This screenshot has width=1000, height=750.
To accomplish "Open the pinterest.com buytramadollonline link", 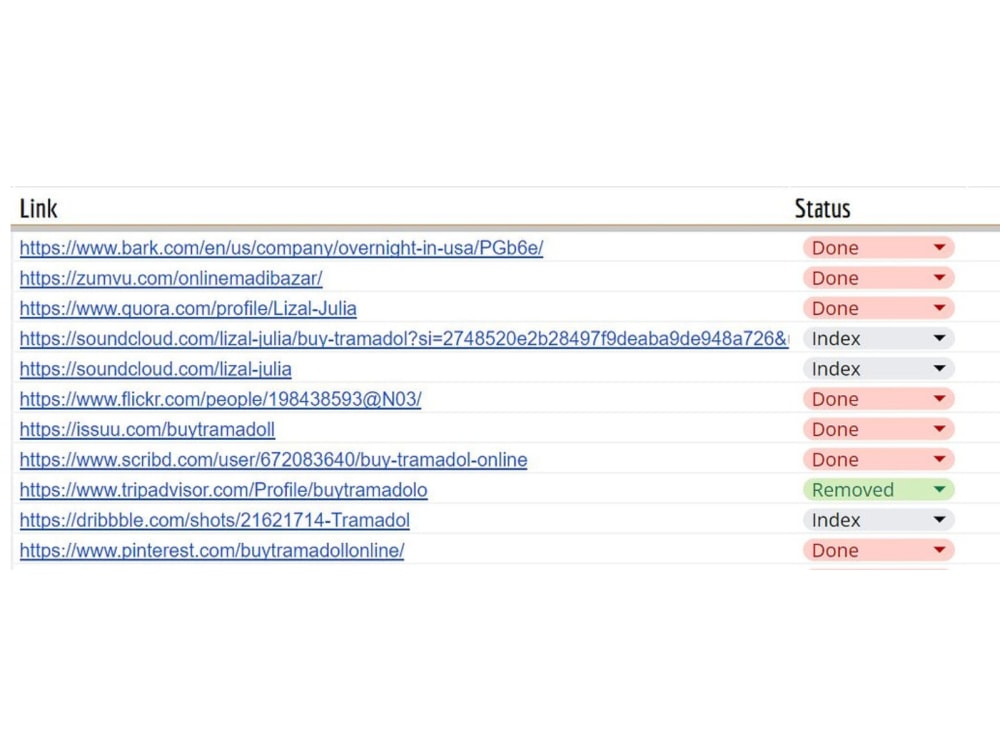I will pos(212,550).
